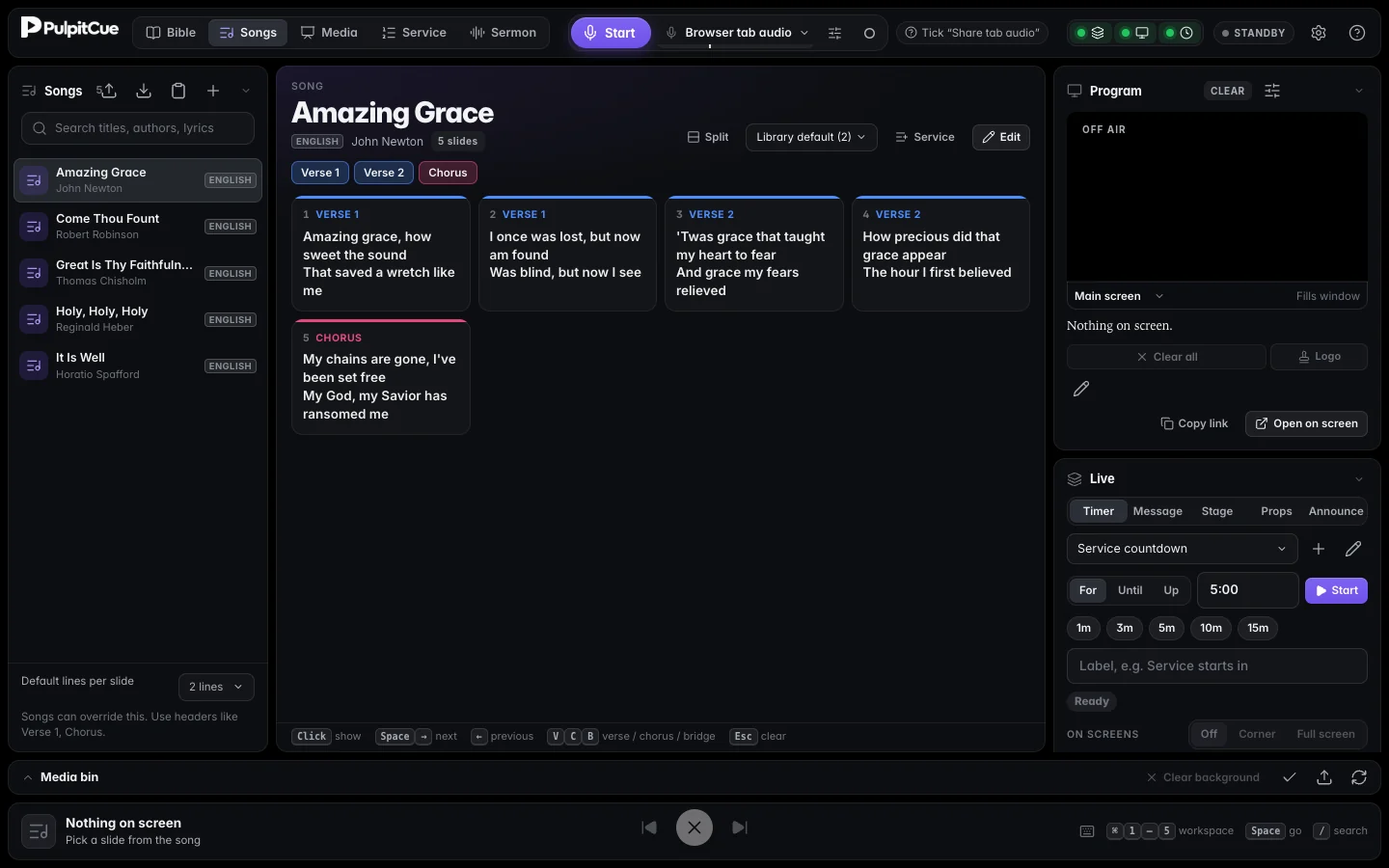Image resolution: width=1389 pixels, height=868 pixels.
Task: Add a new song with the plus icon
Action: tap(213, 91)
